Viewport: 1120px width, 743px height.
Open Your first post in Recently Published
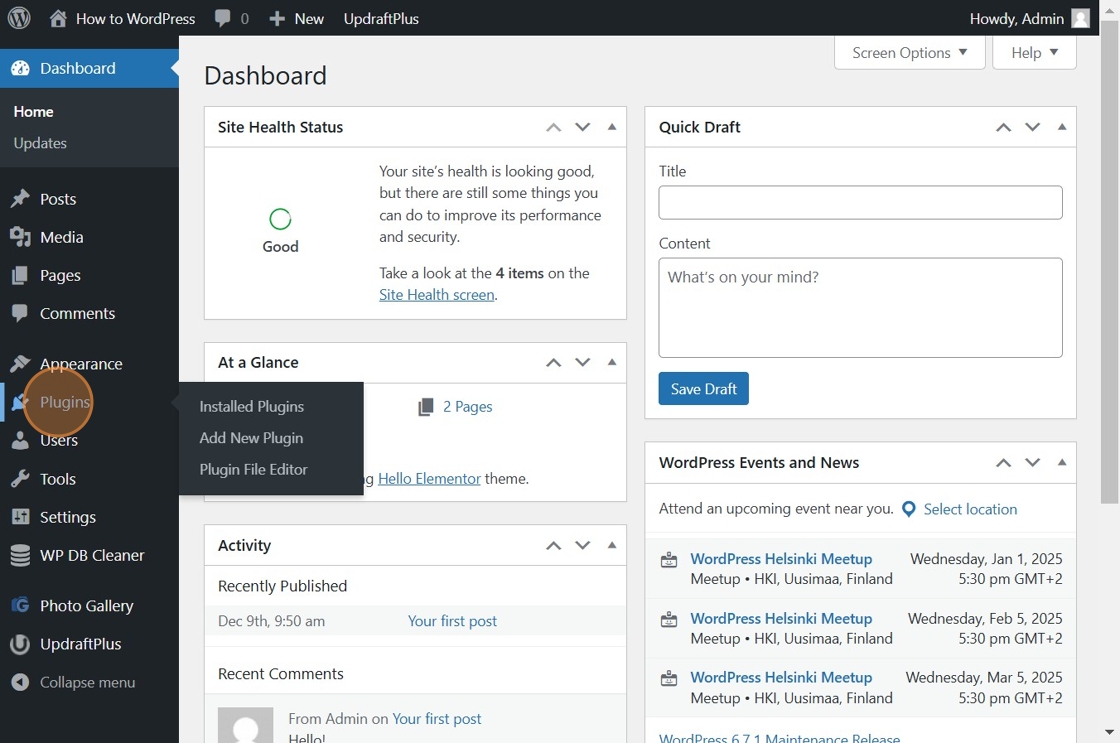[x=452, y=621]
